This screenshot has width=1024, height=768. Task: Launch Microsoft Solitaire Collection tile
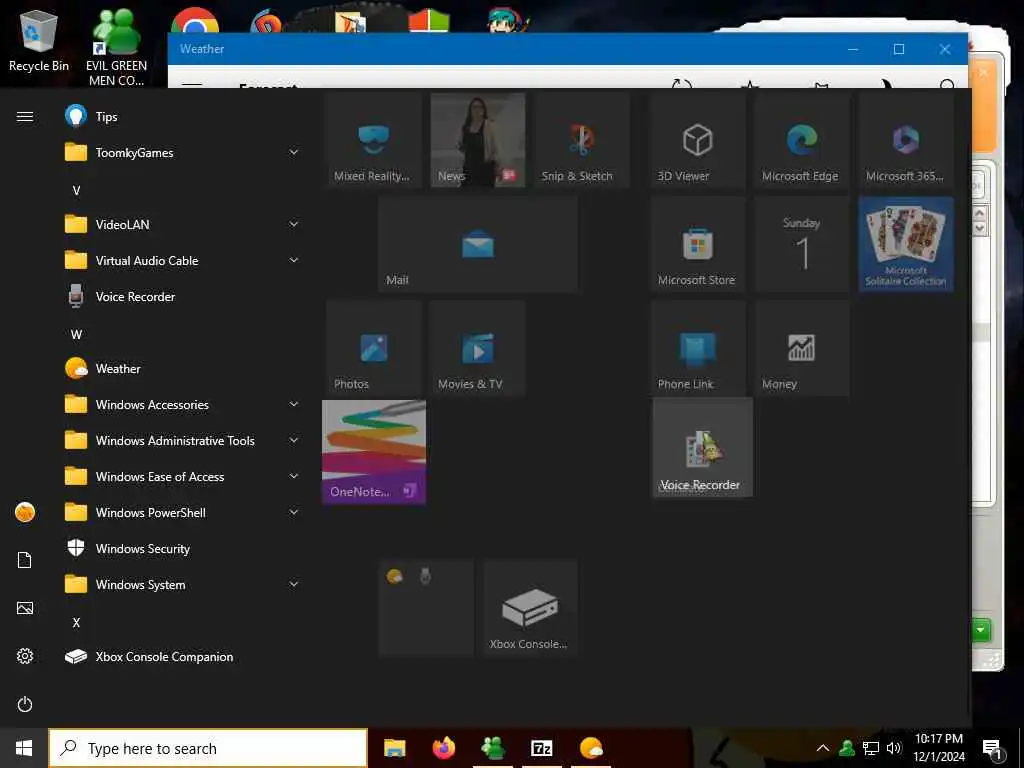coord(906,244)
